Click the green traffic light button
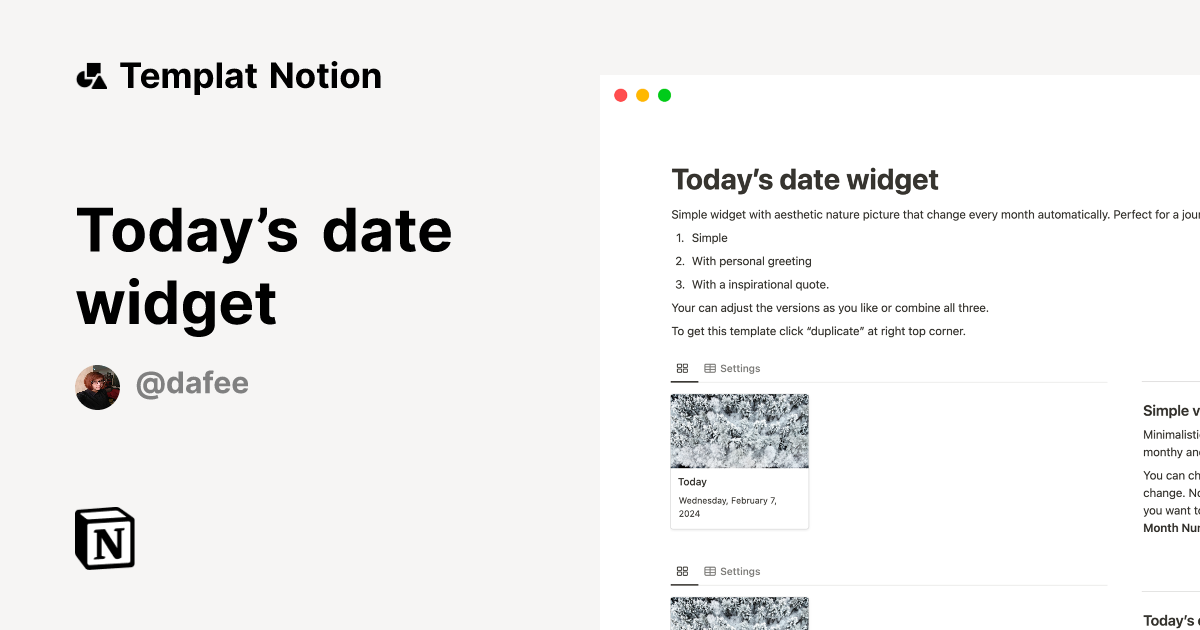The height and width of the screenshot is (630, 1200). 664,95
